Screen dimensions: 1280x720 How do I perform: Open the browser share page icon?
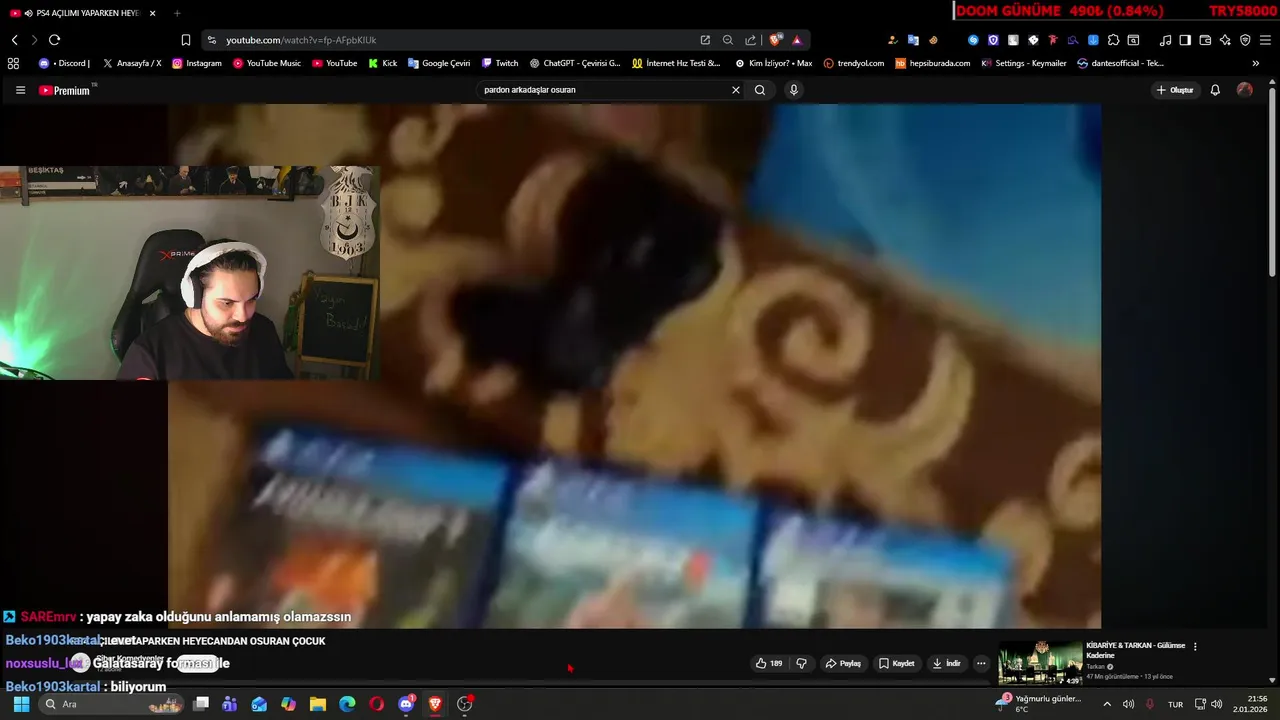751,40
